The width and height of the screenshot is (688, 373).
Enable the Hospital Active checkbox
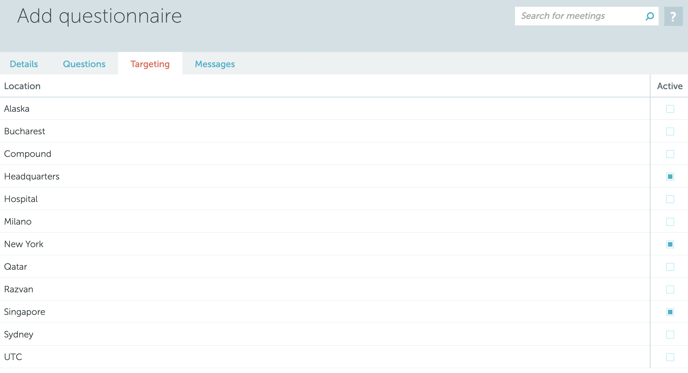point(670,199)
